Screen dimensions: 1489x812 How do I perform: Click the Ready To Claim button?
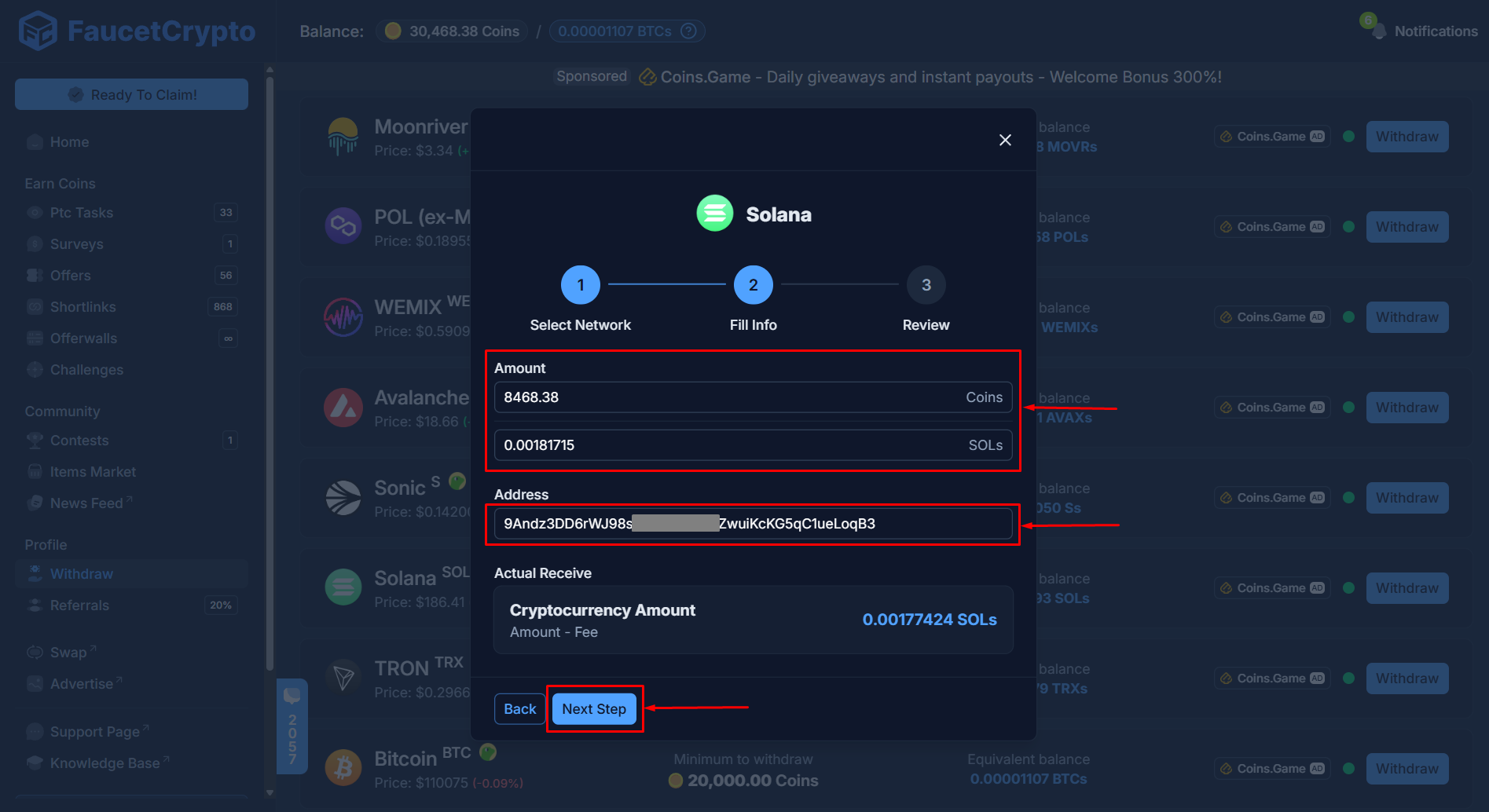pos(131,93)
